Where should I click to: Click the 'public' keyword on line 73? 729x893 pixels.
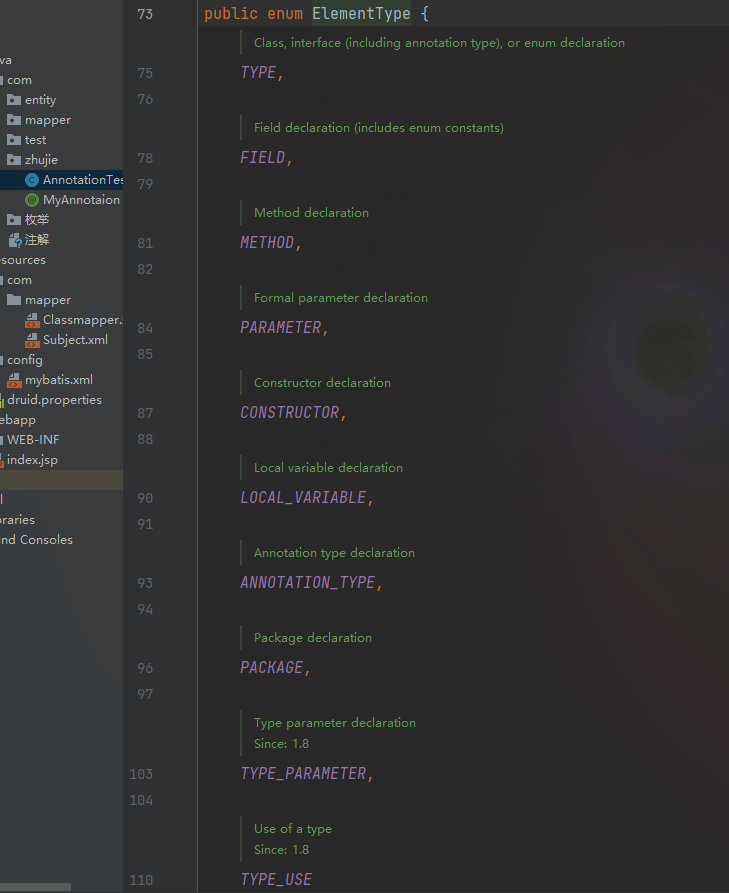click(231, 14)
